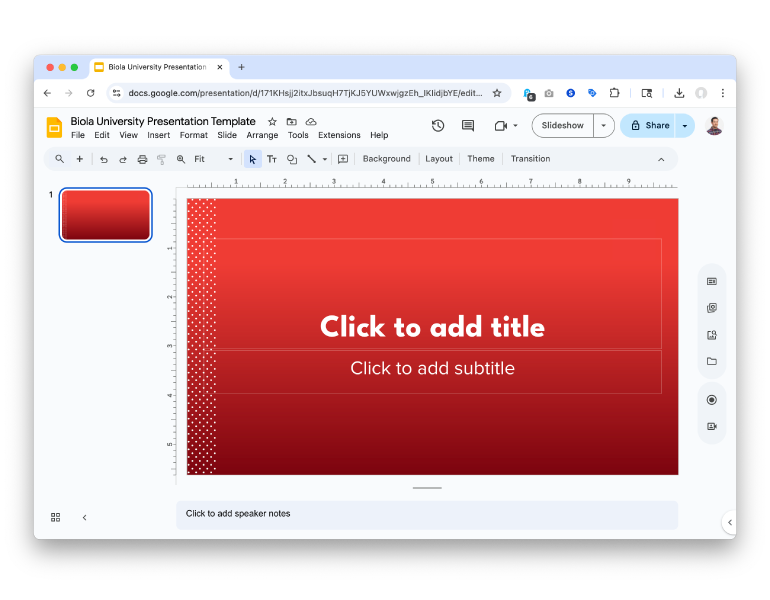The image size is (770, 600).
Task: Start a video call with camera icon
Action: (x=500, y=126)
